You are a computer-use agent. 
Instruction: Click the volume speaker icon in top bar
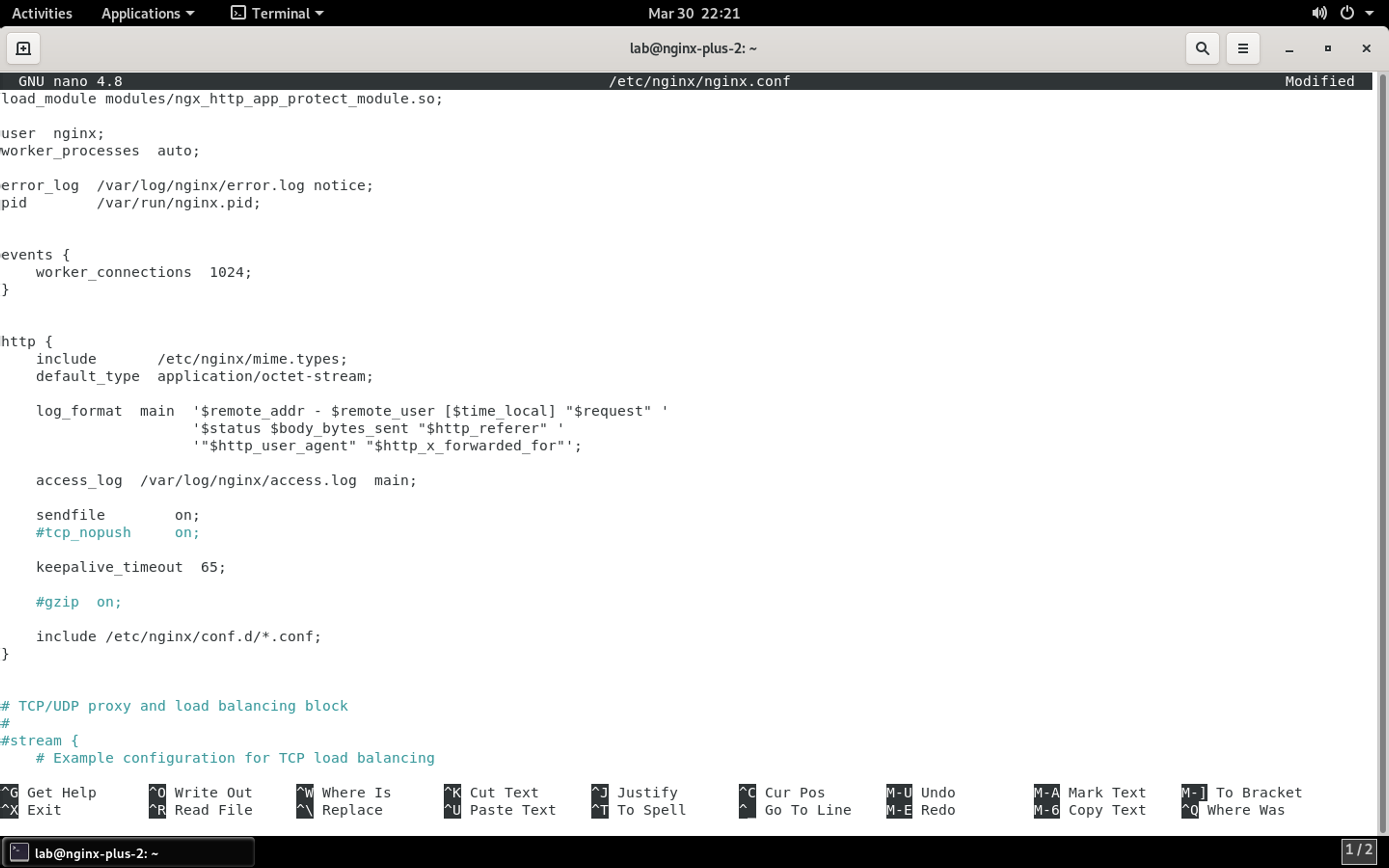1319,13
